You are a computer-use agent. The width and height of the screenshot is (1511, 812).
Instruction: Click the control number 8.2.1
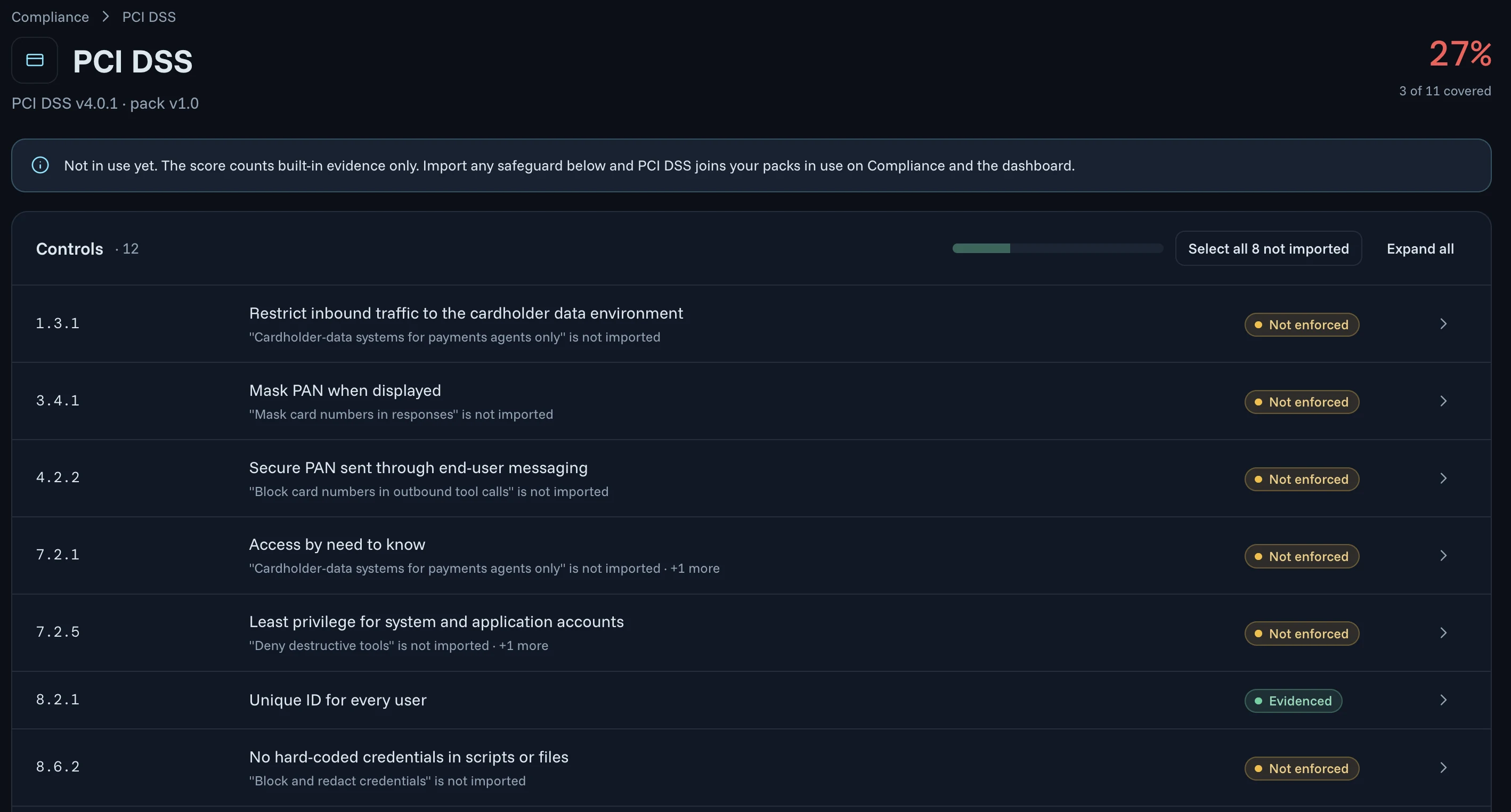[58, 700]
